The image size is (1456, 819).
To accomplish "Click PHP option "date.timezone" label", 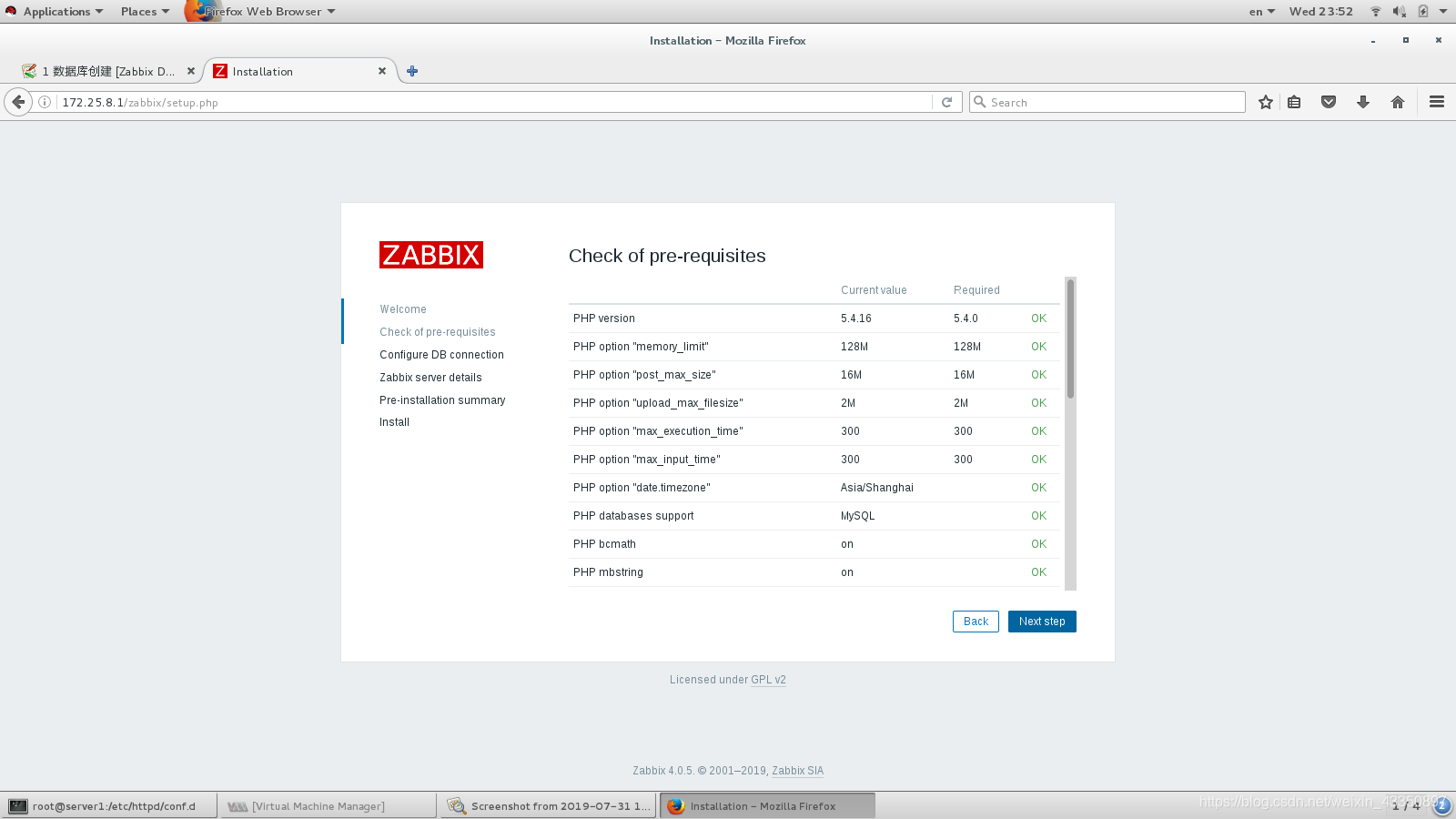I will [642, 488].
